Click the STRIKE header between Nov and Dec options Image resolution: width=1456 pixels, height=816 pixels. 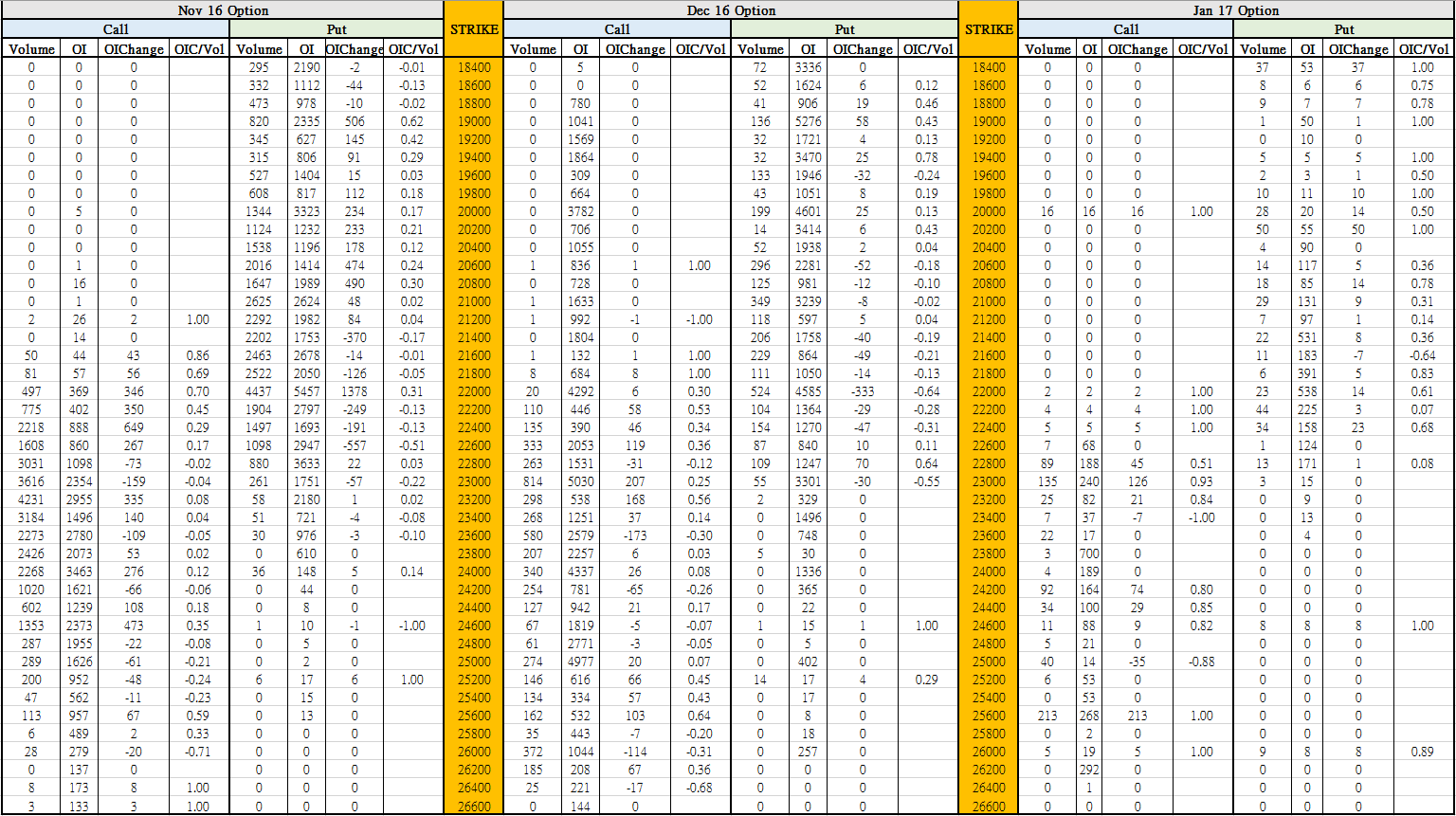click(x=473, y=29)
